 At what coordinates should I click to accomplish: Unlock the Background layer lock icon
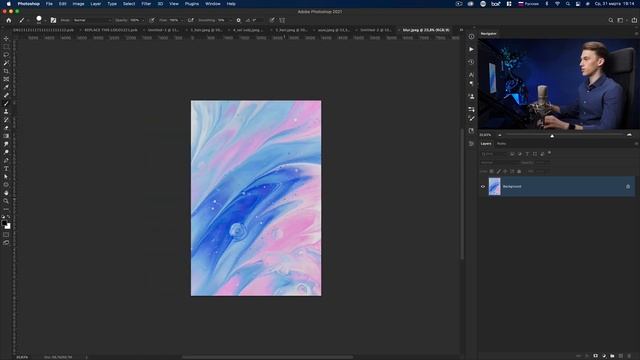628,187
